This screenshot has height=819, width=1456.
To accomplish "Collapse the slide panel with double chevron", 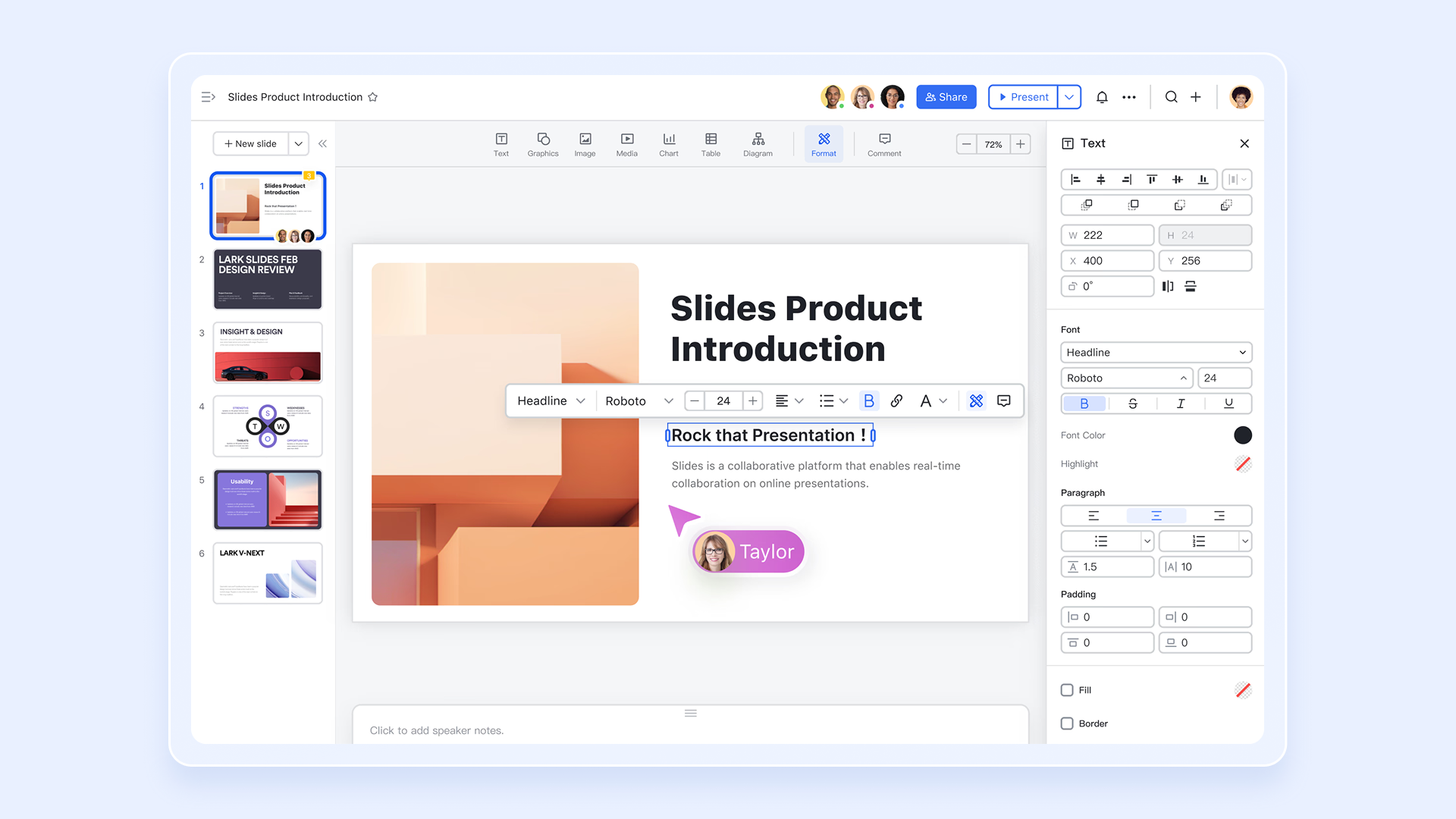I will tap(322, 143).
